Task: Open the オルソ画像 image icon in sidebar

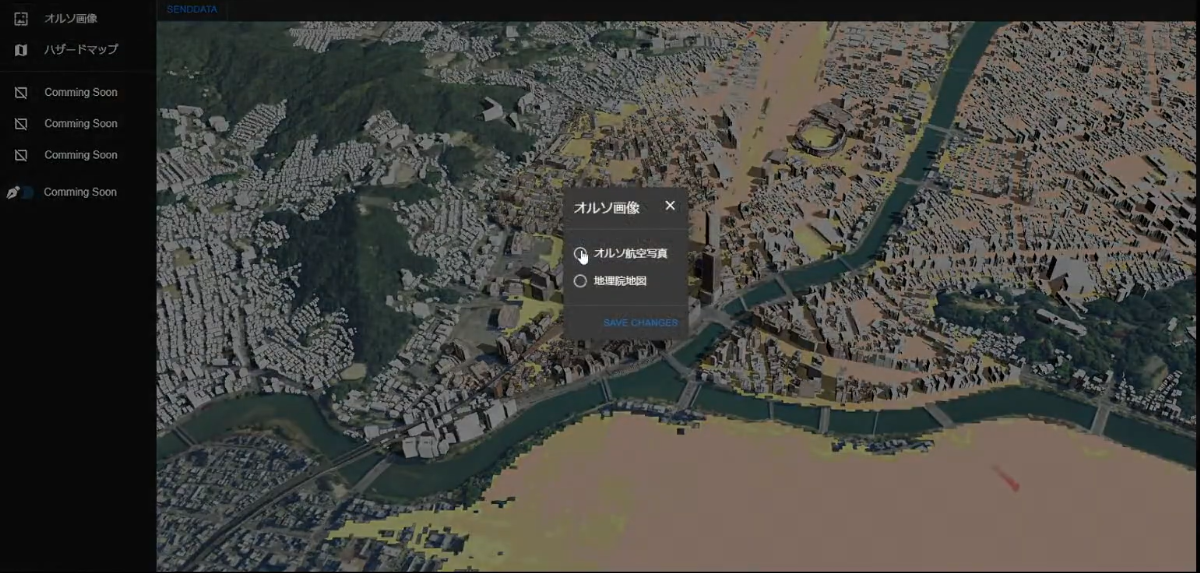Action: (x=21, y=18)
